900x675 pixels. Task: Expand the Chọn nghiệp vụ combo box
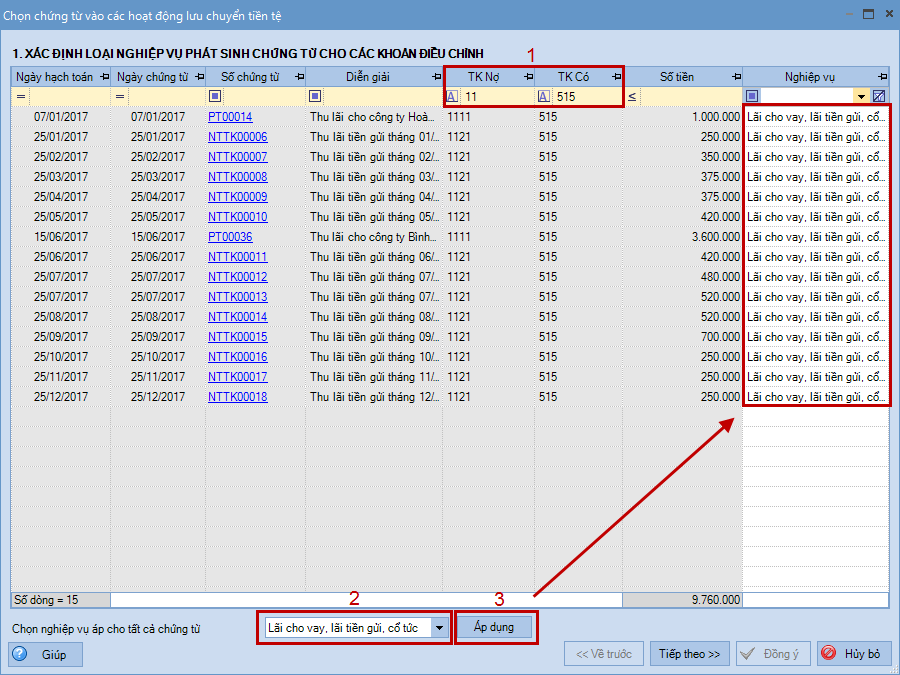click(440, 628)
